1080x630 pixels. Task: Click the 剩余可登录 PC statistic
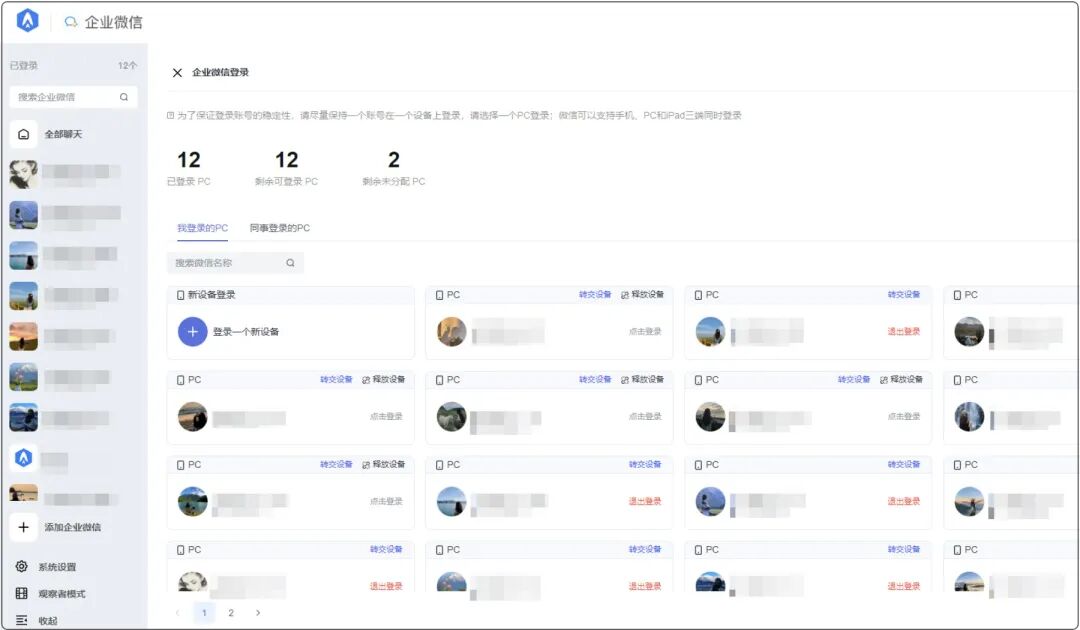click(x=287, y=169)
